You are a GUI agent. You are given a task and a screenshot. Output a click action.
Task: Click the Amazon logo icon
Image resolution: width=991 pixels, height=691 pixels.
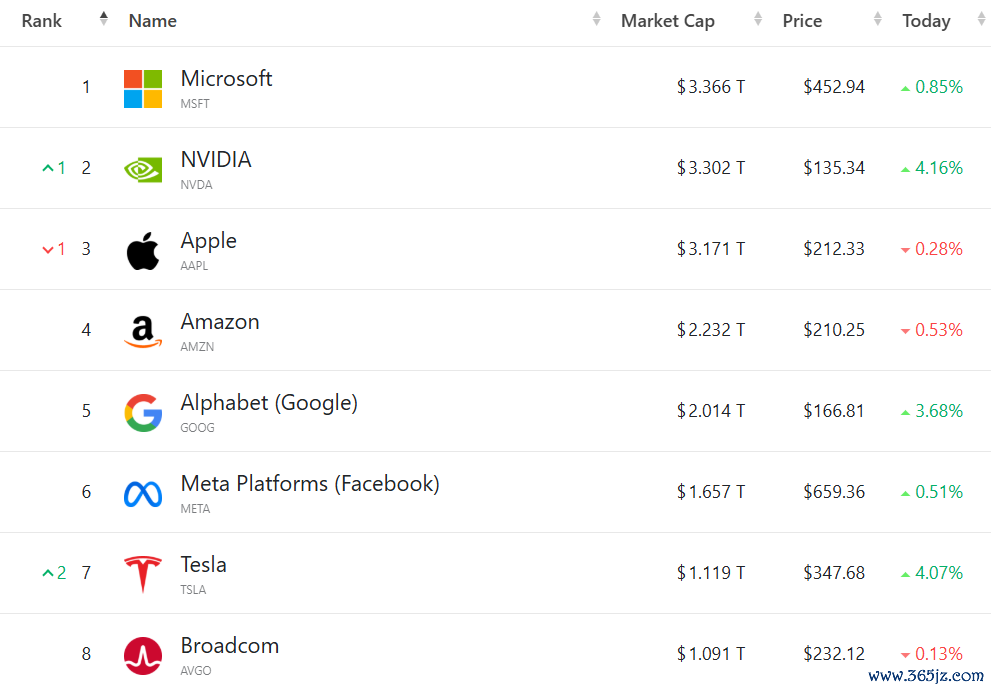click(x=143, y=331)
